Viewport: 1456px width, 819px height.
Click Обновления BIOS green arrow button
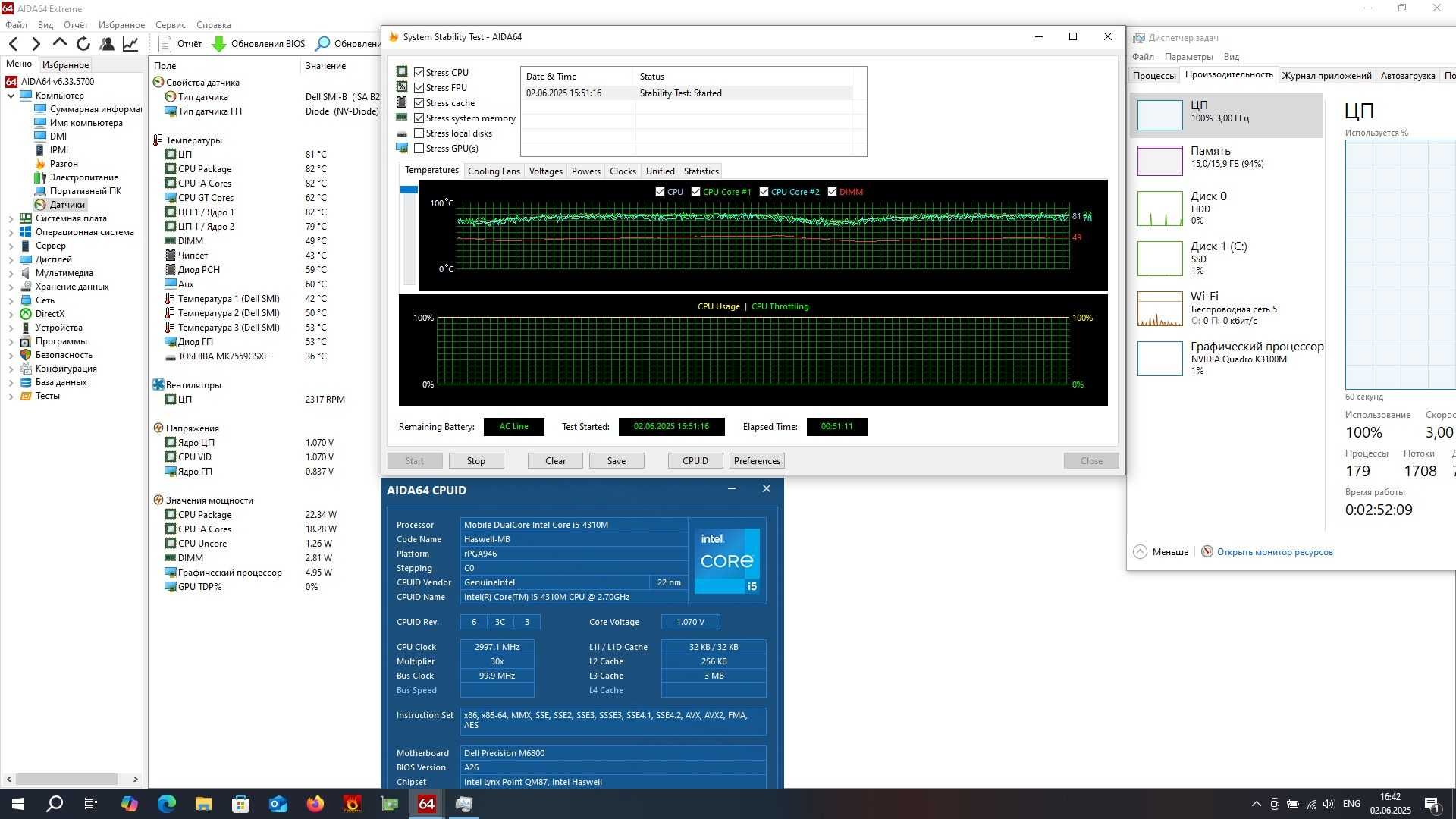pyautogui.click(x=259, y=44)
